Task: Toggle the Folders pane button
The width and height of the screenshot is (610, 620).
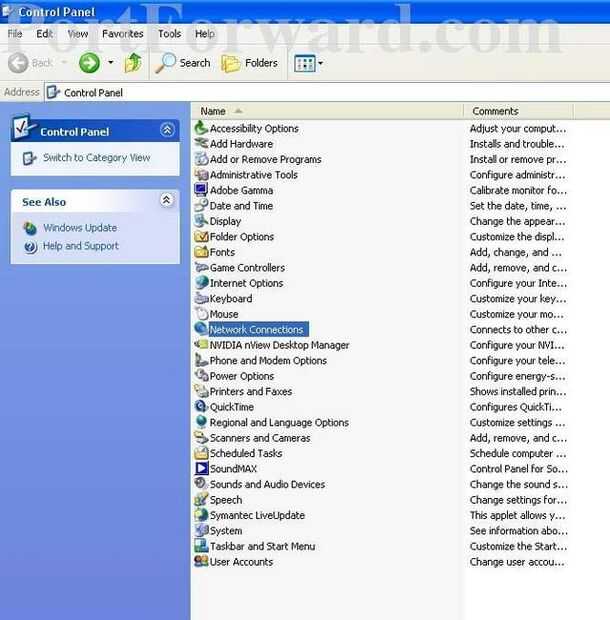Action: (x=249, y=63)
